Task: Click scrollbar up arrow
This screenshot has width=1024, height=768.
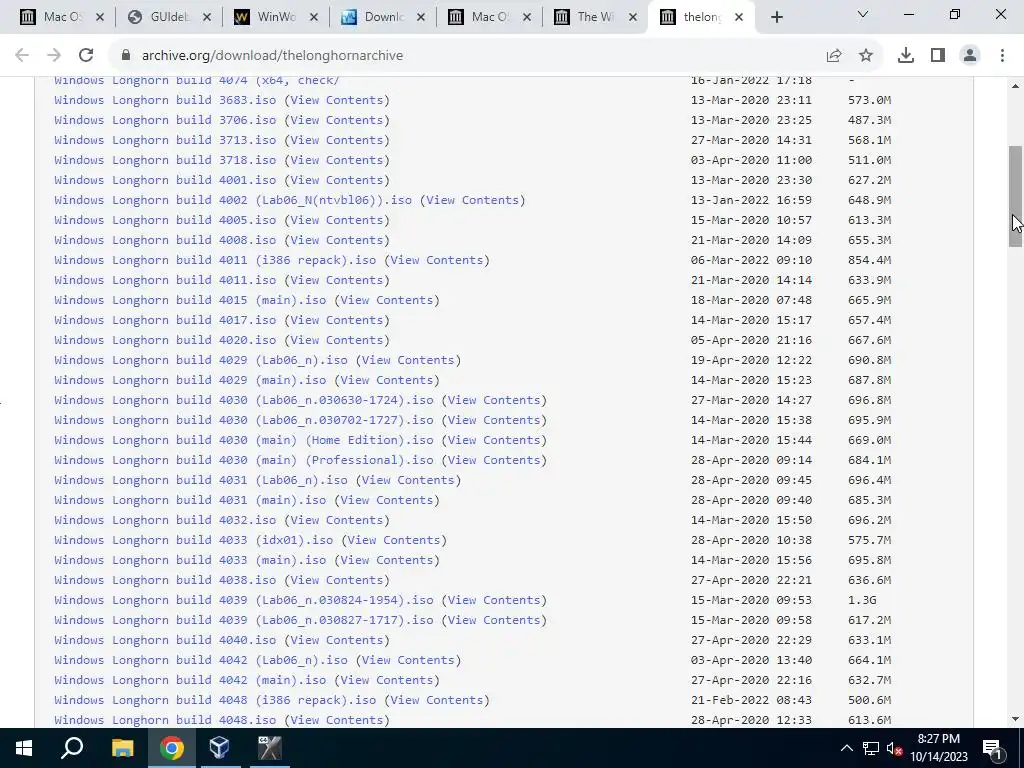Action: point(1015,86)
